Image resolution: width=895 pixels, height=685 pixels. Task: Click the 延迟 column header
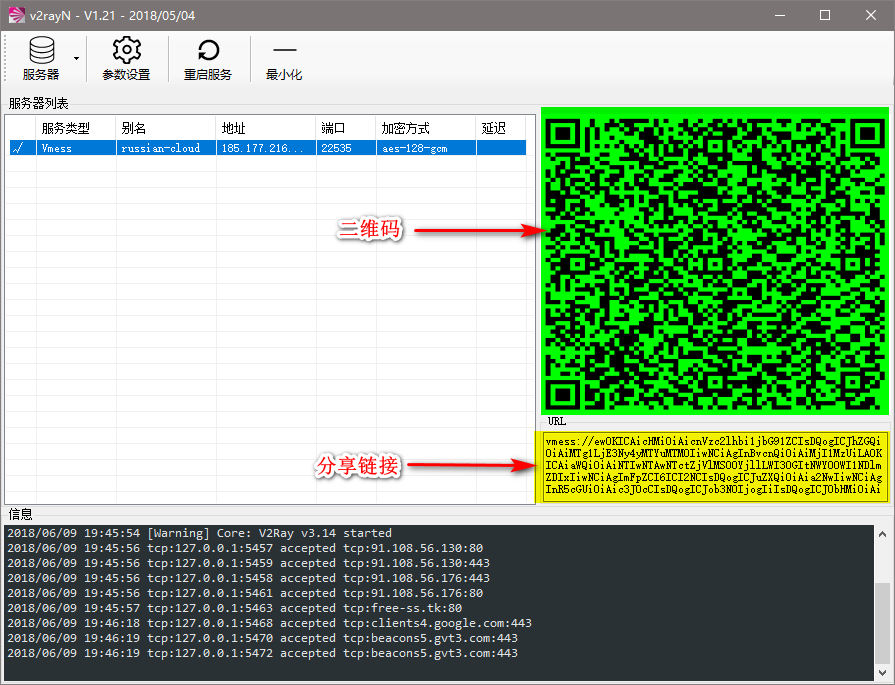pyautogui.click(x=501, y=128)
